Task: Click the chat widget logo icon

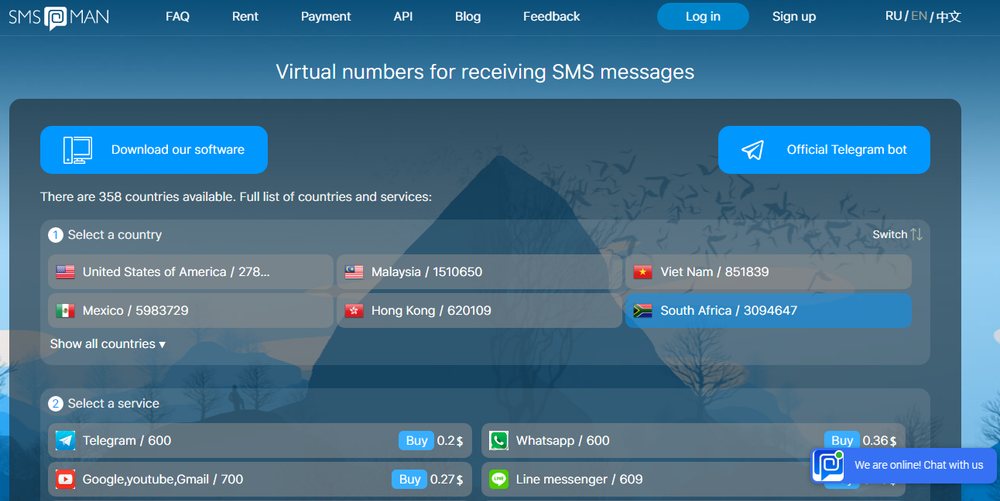Action: (x=828, y=465)
